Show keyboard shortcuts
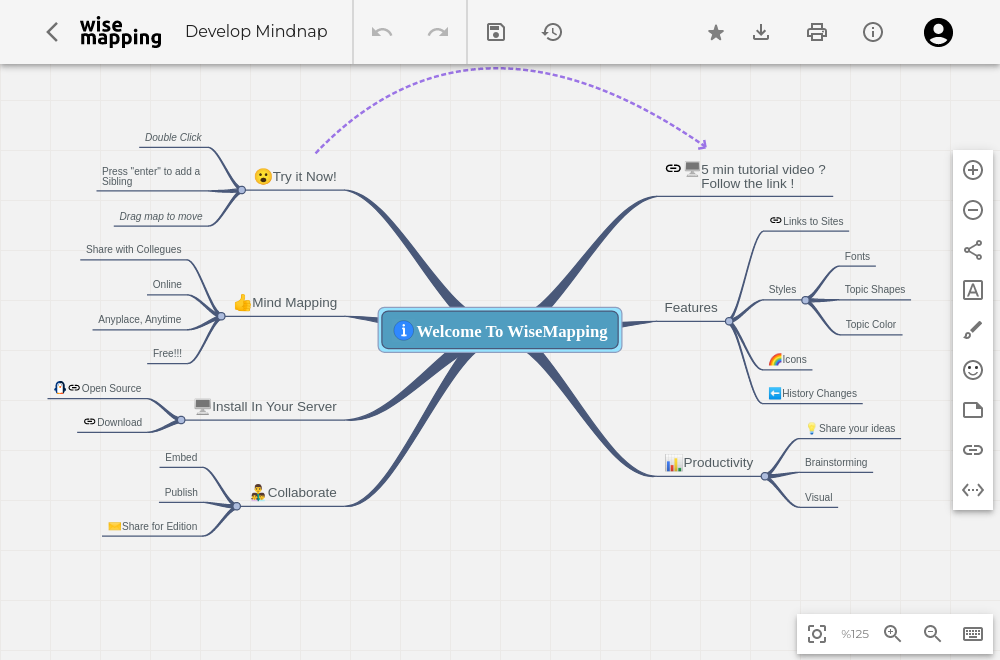This screenshot has height=660, width=1000. pyautogui.click(x=973, y=634)
